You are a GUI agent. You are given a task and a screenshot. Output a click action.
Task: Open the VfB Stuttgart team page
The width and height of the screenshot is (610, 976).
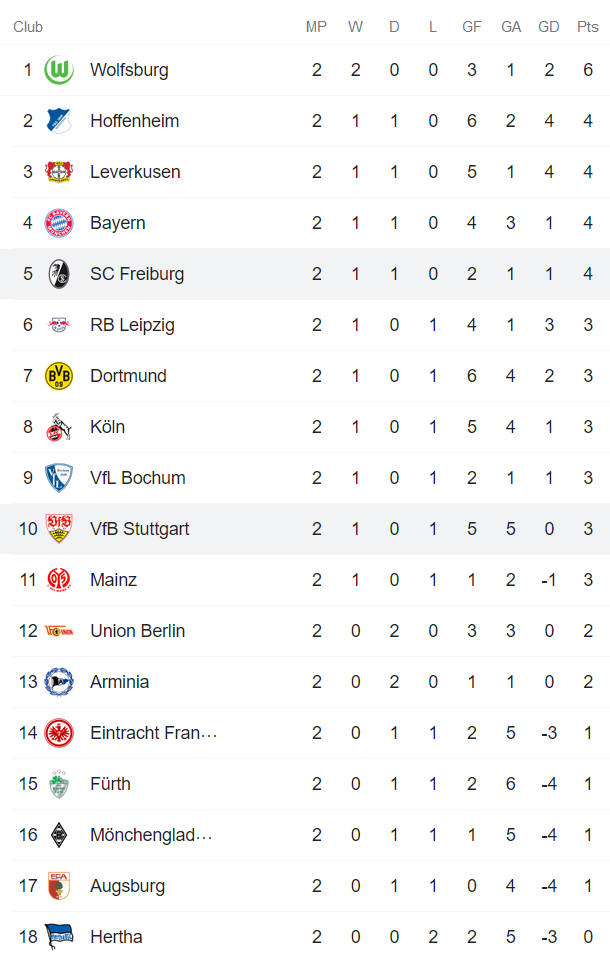(139, 529)
